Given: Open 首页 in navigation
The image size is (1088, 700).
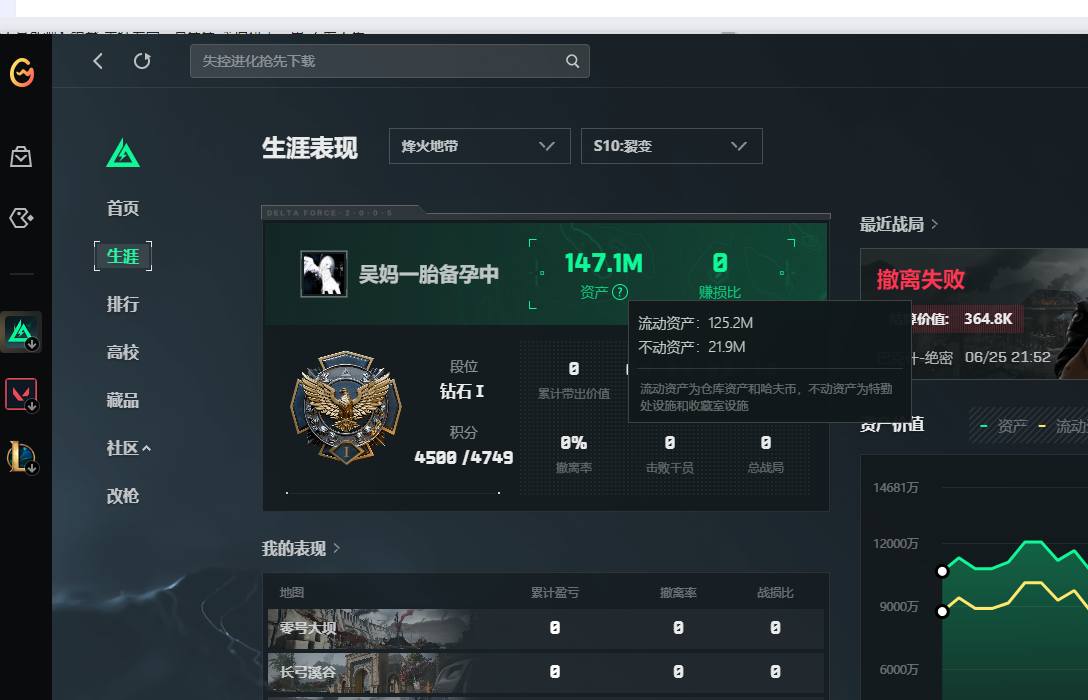Looking at the screenshot, I should (123, 208).
